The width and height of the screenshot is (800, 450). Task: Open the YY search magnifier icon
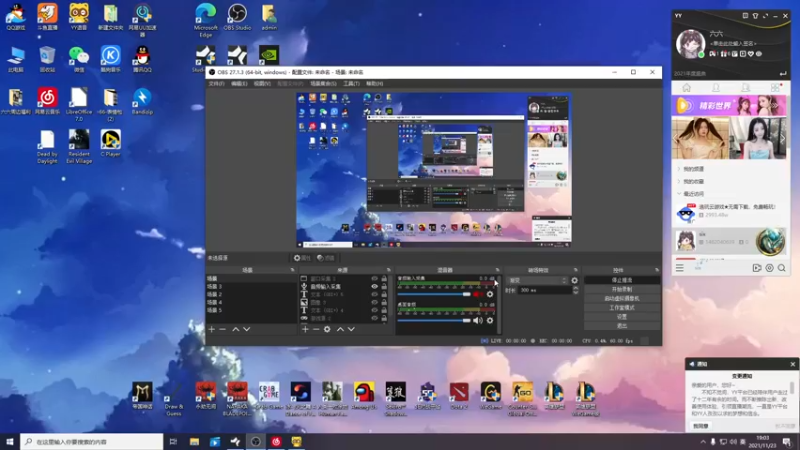(782, 268)
